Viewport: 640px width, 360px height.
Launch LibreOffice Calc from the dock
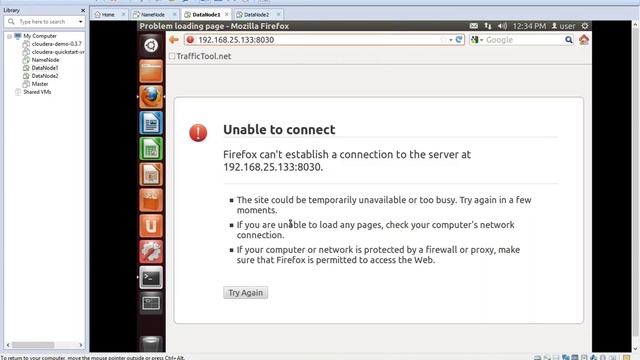pos(151,149)
